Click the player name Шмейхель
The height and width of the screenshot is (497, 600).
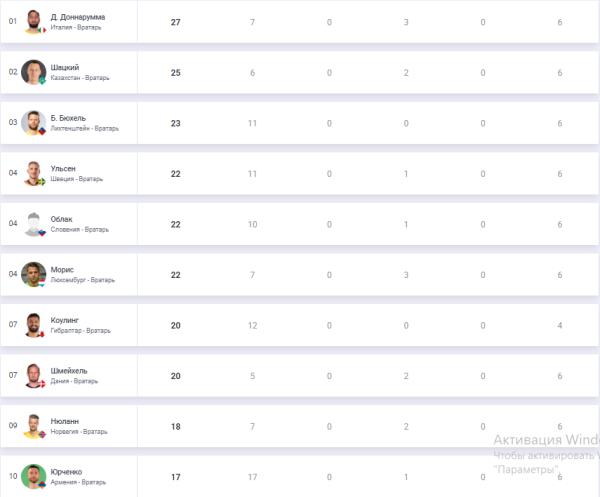click(x=69, y=371)
